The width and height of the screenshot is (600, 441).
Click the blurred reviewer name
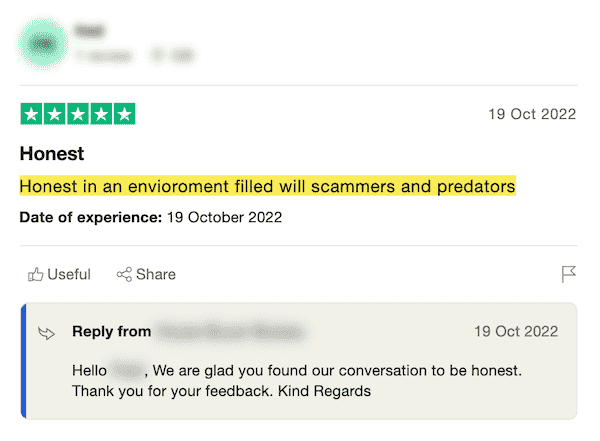click(89, 31)
